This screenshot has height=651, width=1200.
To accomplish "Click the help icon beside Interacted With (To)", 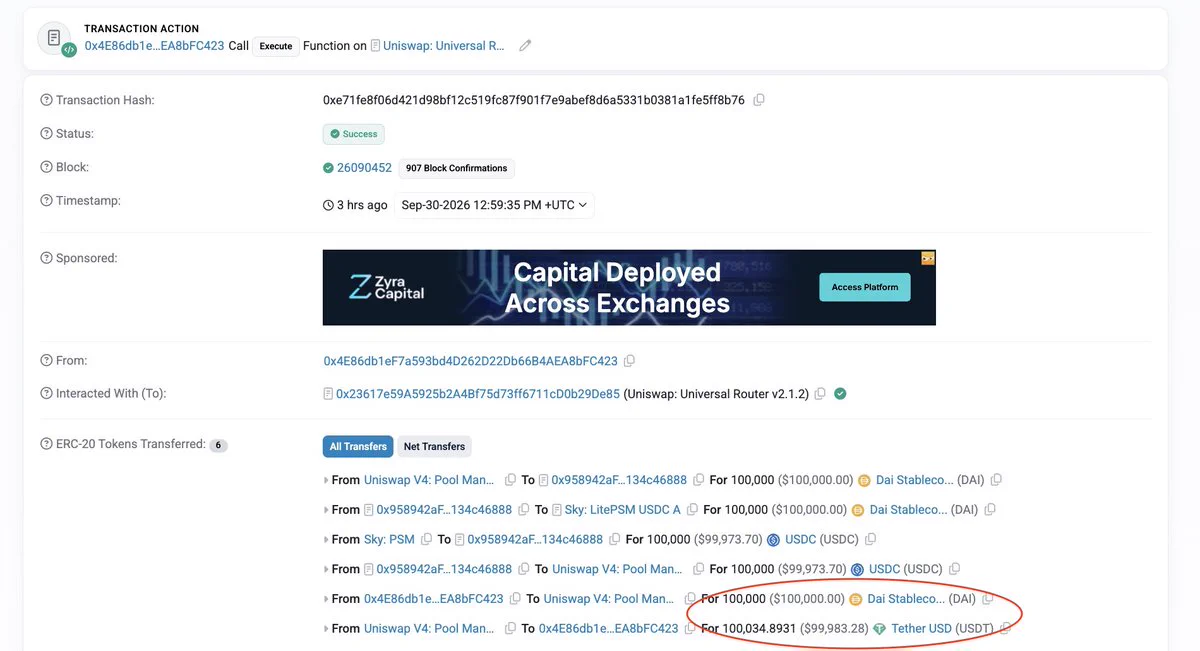I will tap(46, 394).
